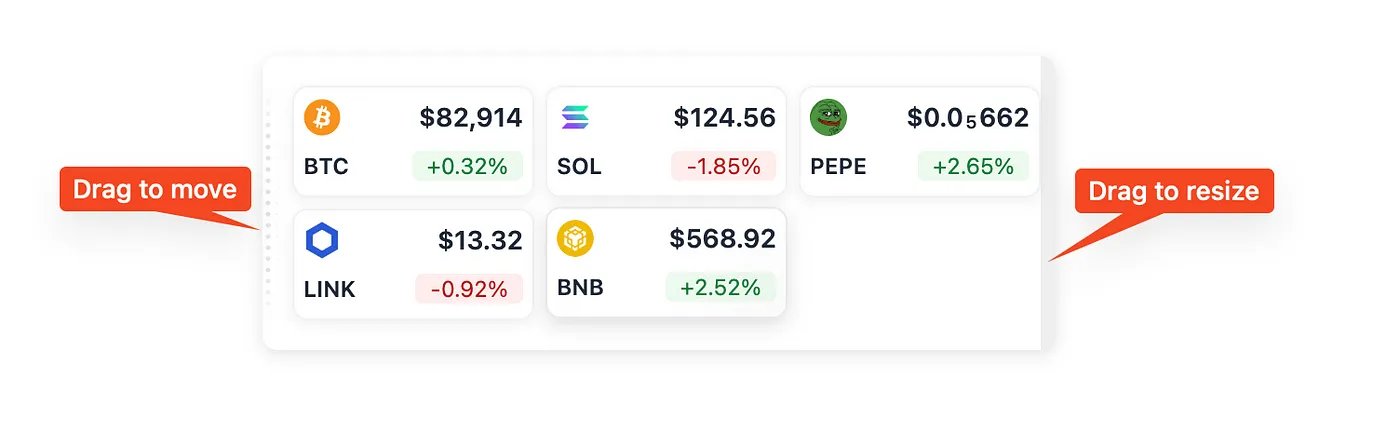Click SOL's -1.85% change badge
The image size is (1400, 445).
pyautogui.click(x=723, y=166)
